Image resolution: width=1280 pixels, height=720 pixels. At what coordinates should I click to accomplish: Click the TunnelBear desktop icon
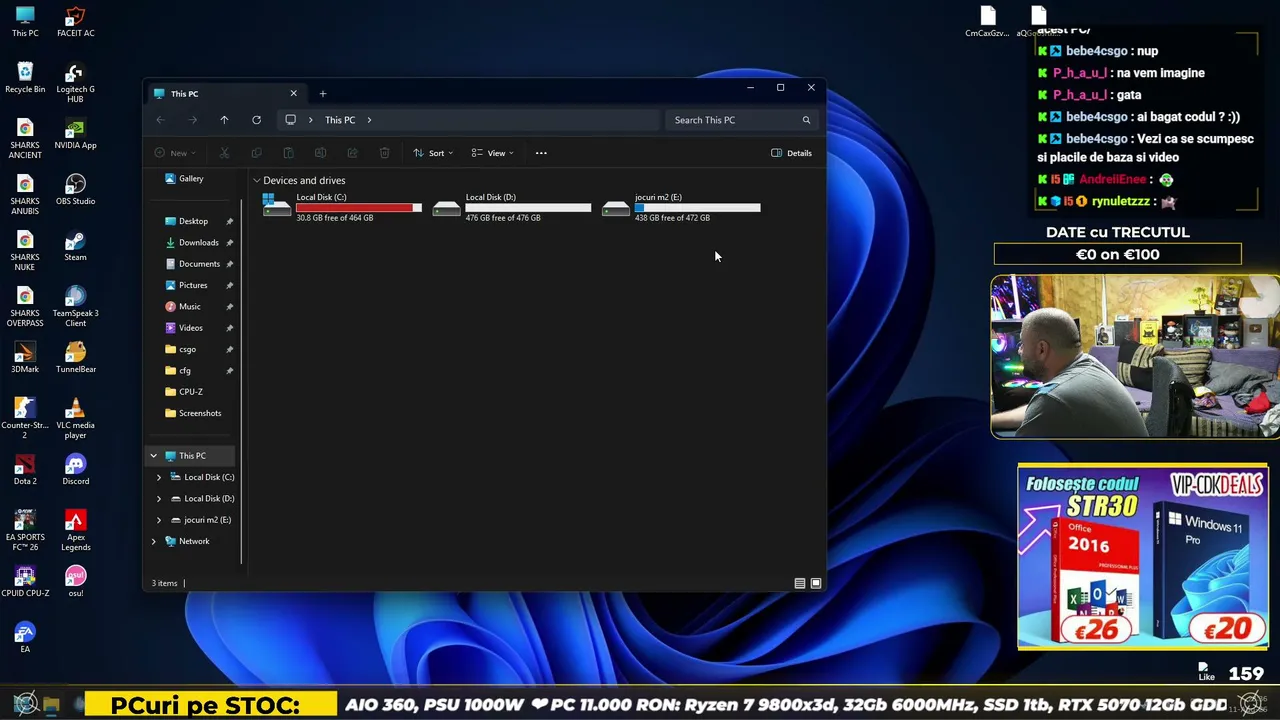click(75, 358)
